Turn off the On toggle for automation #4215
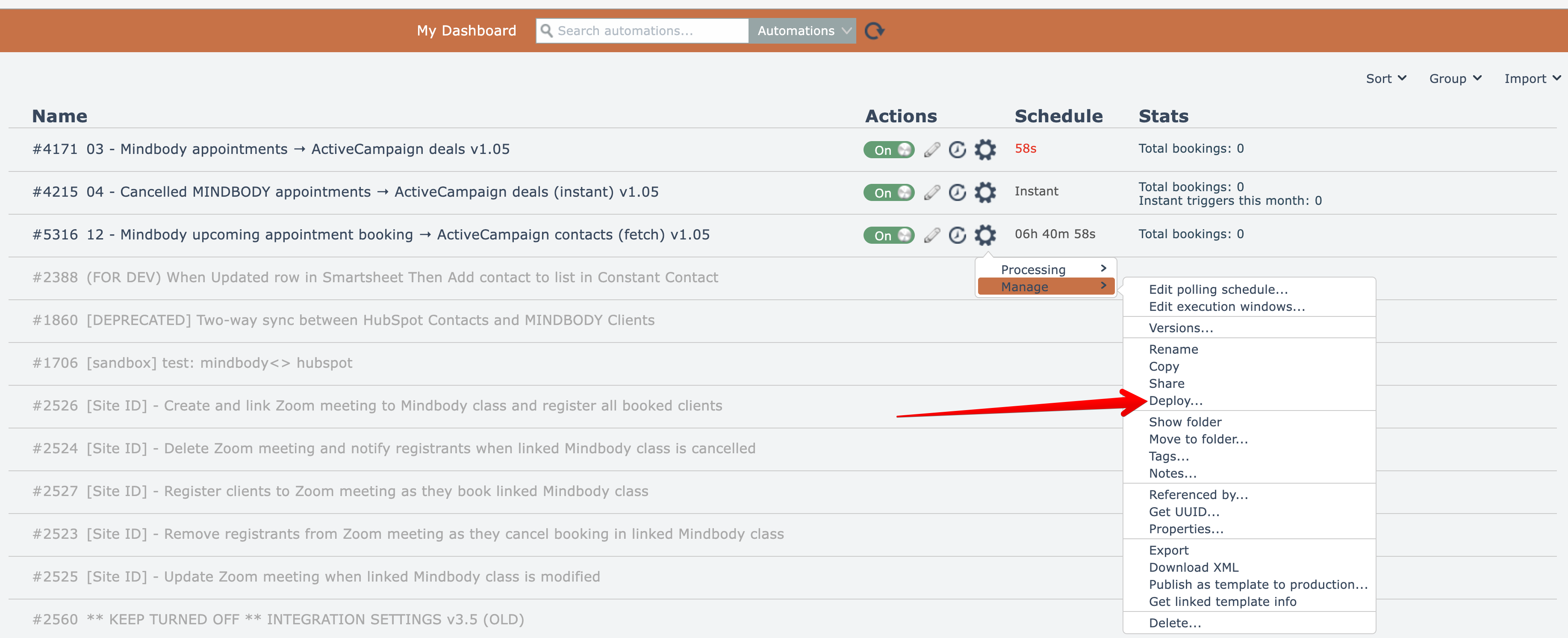Image resolution: width=1568 pixels, height=638 pixels. tap(888, 192)
